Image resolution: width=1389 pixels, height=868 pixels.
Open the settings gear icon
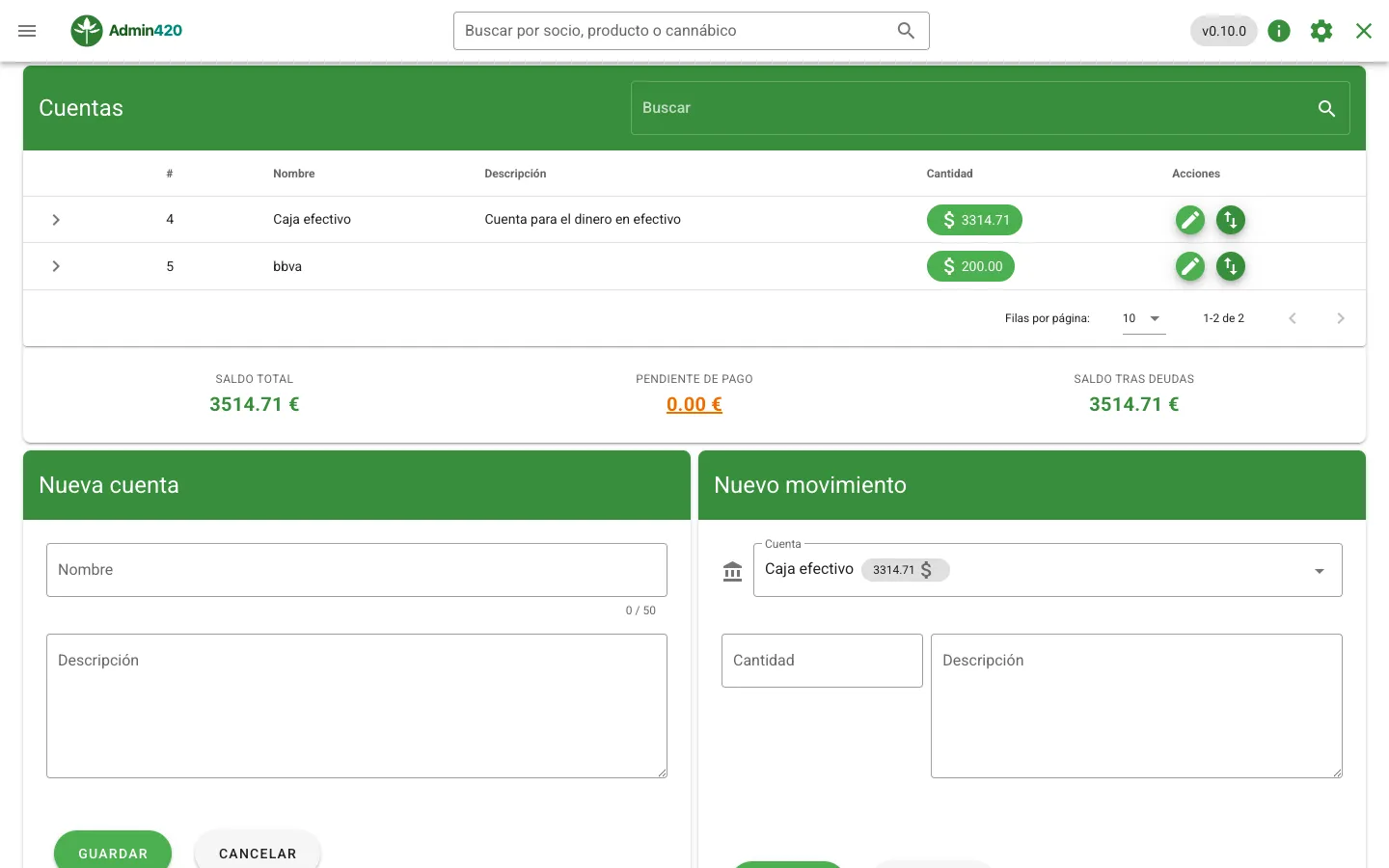point(1321,31)
